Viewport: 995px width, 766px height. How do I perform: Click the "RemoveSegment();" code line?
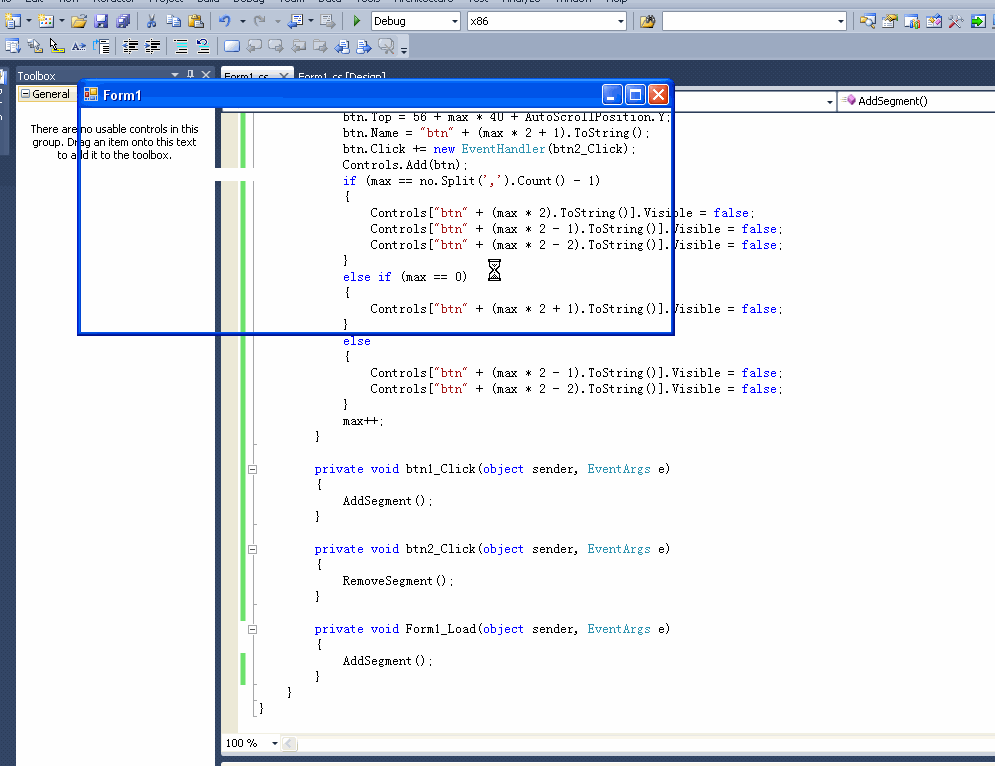(398, 581)
